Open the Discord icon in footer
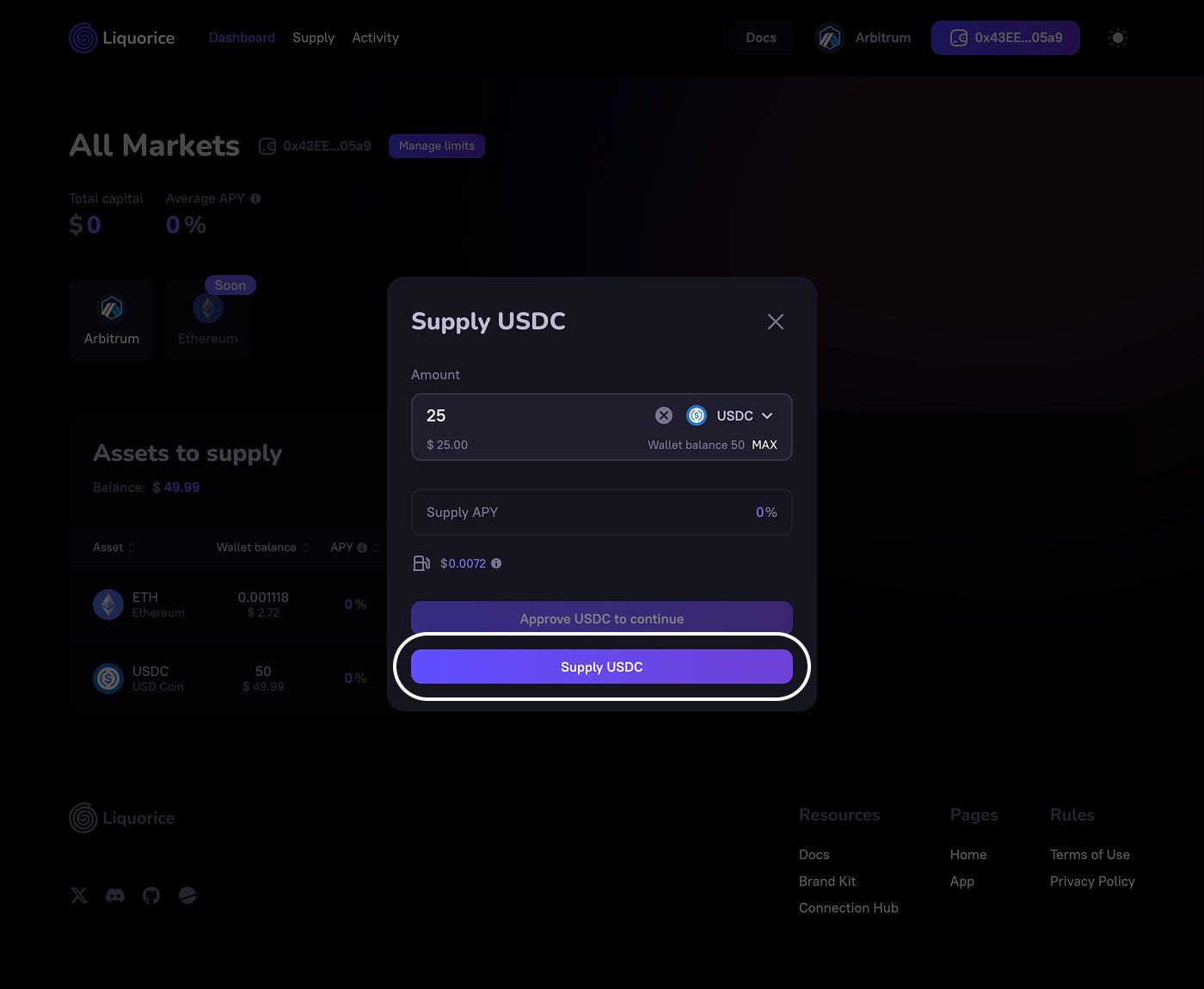Viewport: 1204px width, 989px height. tap(115, 895)
